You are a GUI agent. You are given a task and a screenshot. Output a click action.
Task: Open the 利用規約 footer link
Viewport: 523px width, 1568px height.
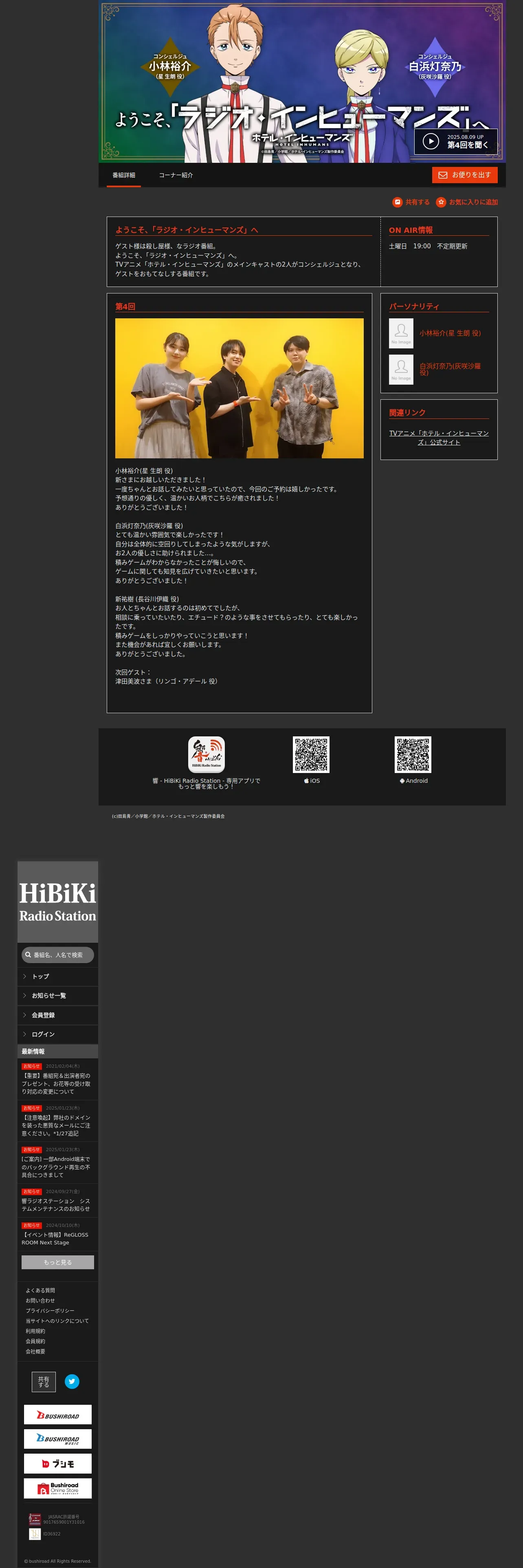(x=35, y=1331)
